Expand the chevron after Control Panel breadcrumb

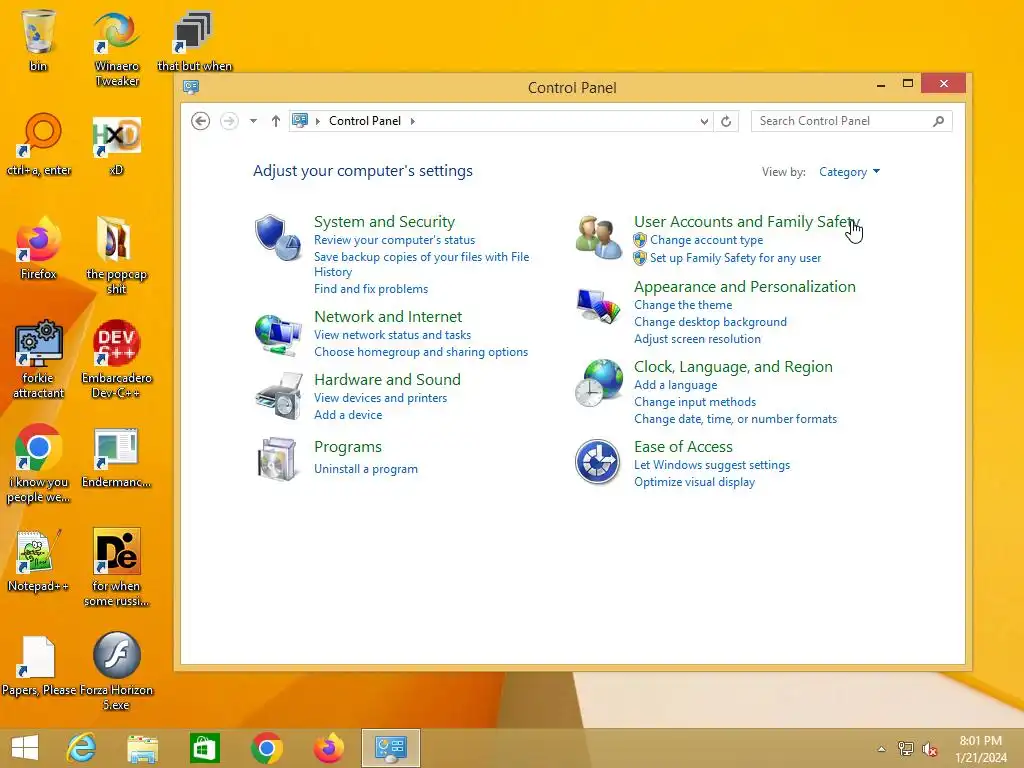tap(413, 121)
